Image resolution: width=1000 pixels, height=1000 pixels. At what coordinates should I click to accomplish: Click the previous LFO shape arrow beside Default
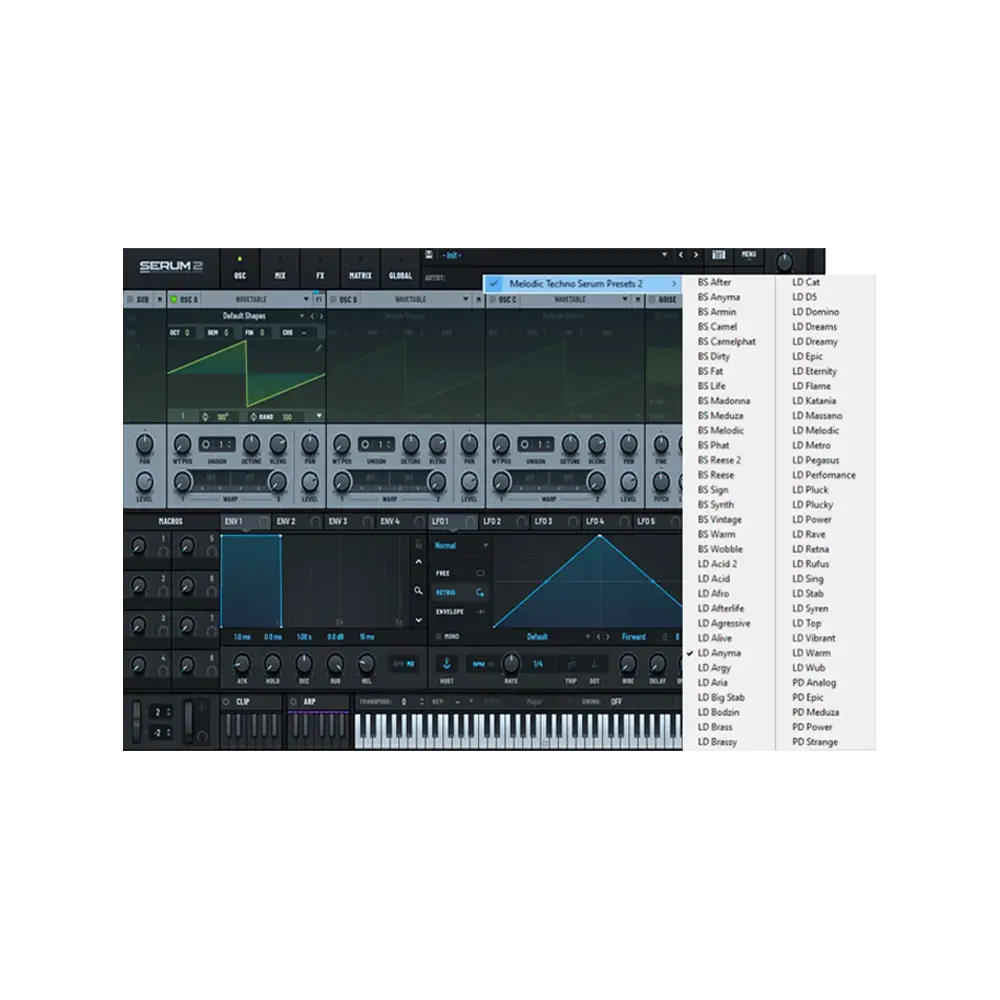(x=598, y=637)
